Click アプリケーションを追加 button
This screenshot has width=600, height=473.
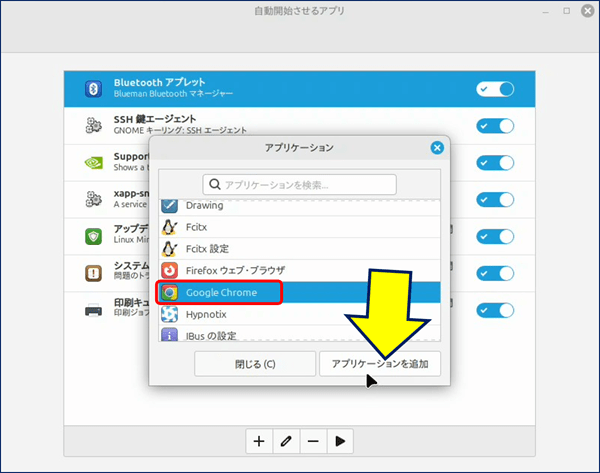click(x=380, y=364)
